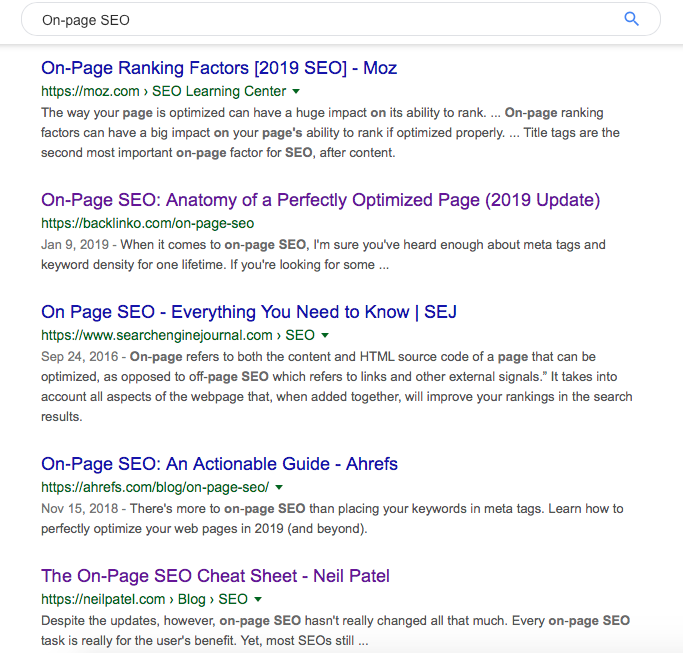
Task: Click the backlinko.com/on-page-seo green URL
Action: [148, 223]
